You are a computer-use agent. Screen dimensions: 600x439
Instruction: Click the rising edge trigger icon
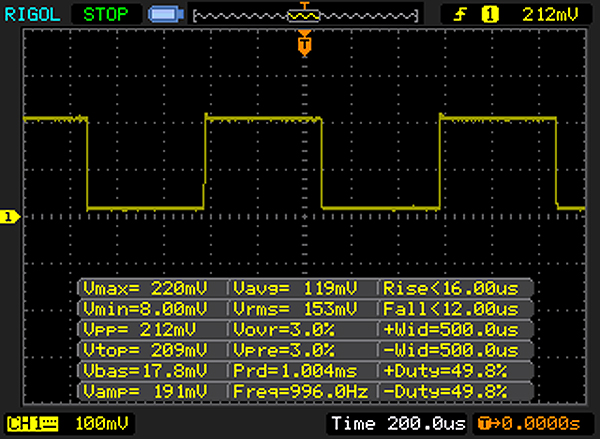[x=460, y=15]
